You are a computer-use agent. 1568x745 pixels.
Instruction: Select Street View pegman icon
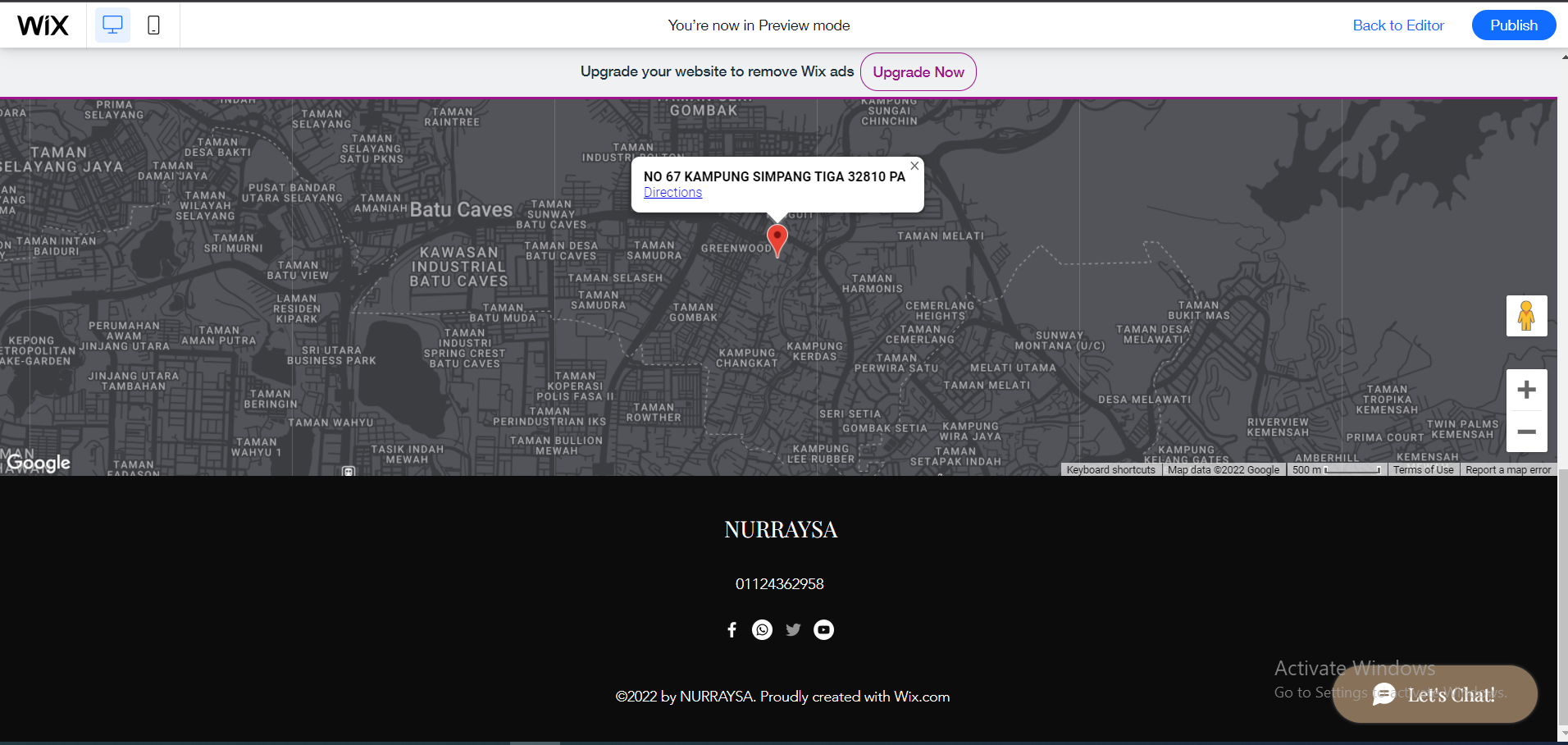click(x=1526, y=316)
